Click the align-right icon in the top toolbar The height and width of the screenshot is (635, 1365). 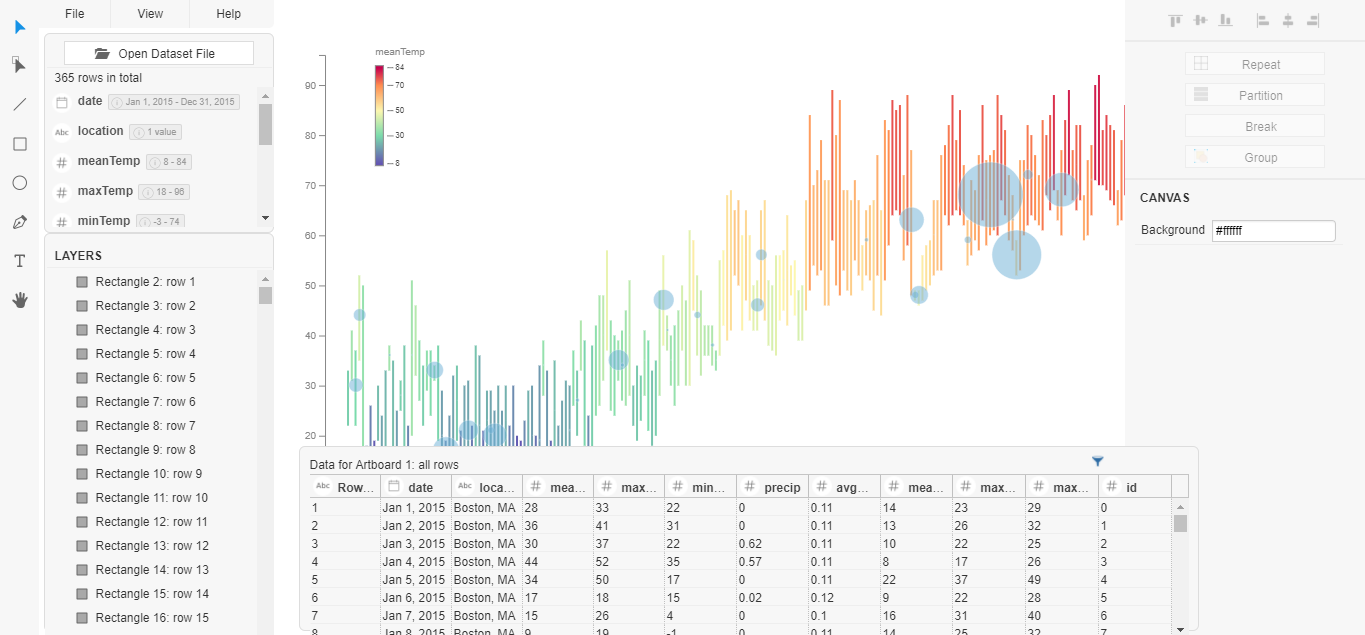(x=1311, y=19)
